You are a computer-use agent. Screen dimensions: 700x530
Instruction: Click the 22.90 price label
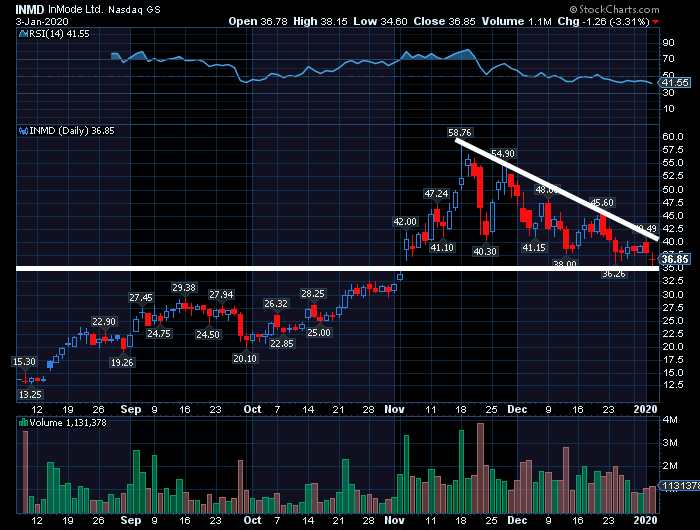(104, 321)
